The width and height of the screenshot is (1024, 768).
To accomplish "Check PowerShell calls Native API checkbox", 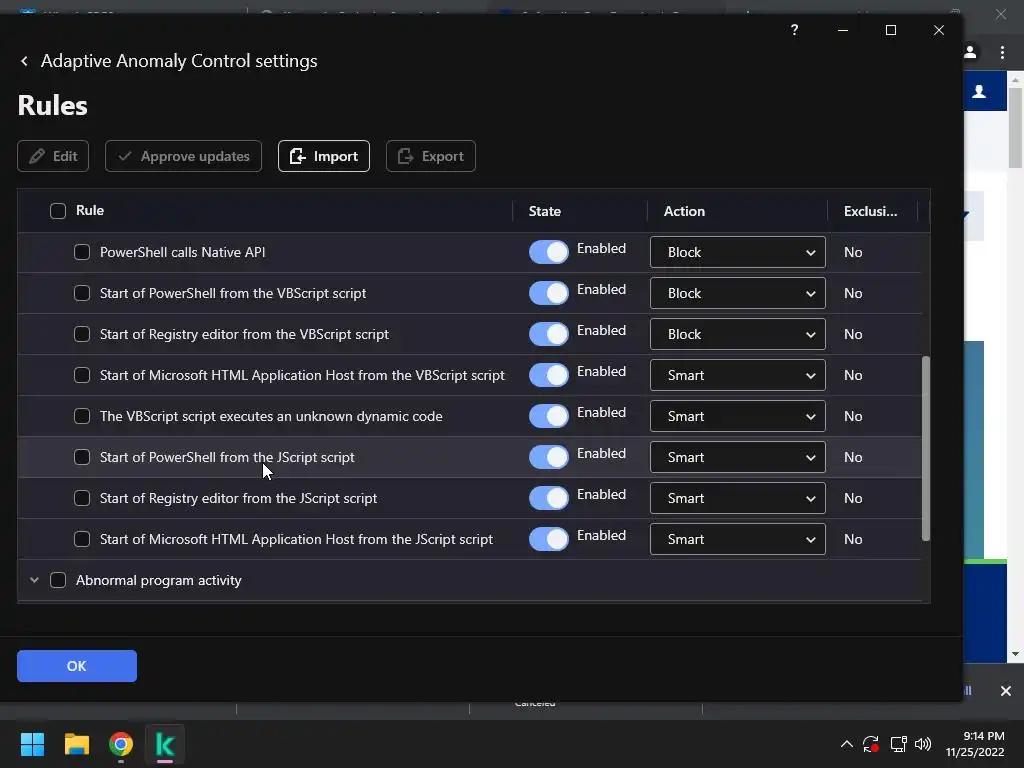I will [82, 252].
